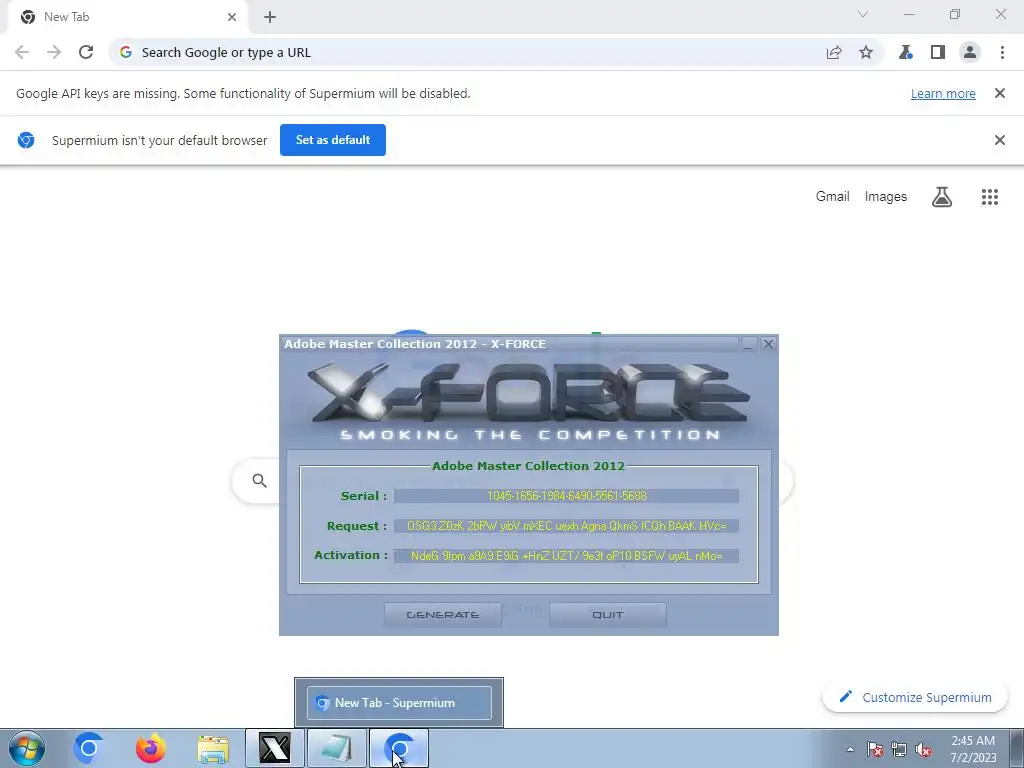Open the profile avatar menu
1024x768 pixels.
point(970,52)
